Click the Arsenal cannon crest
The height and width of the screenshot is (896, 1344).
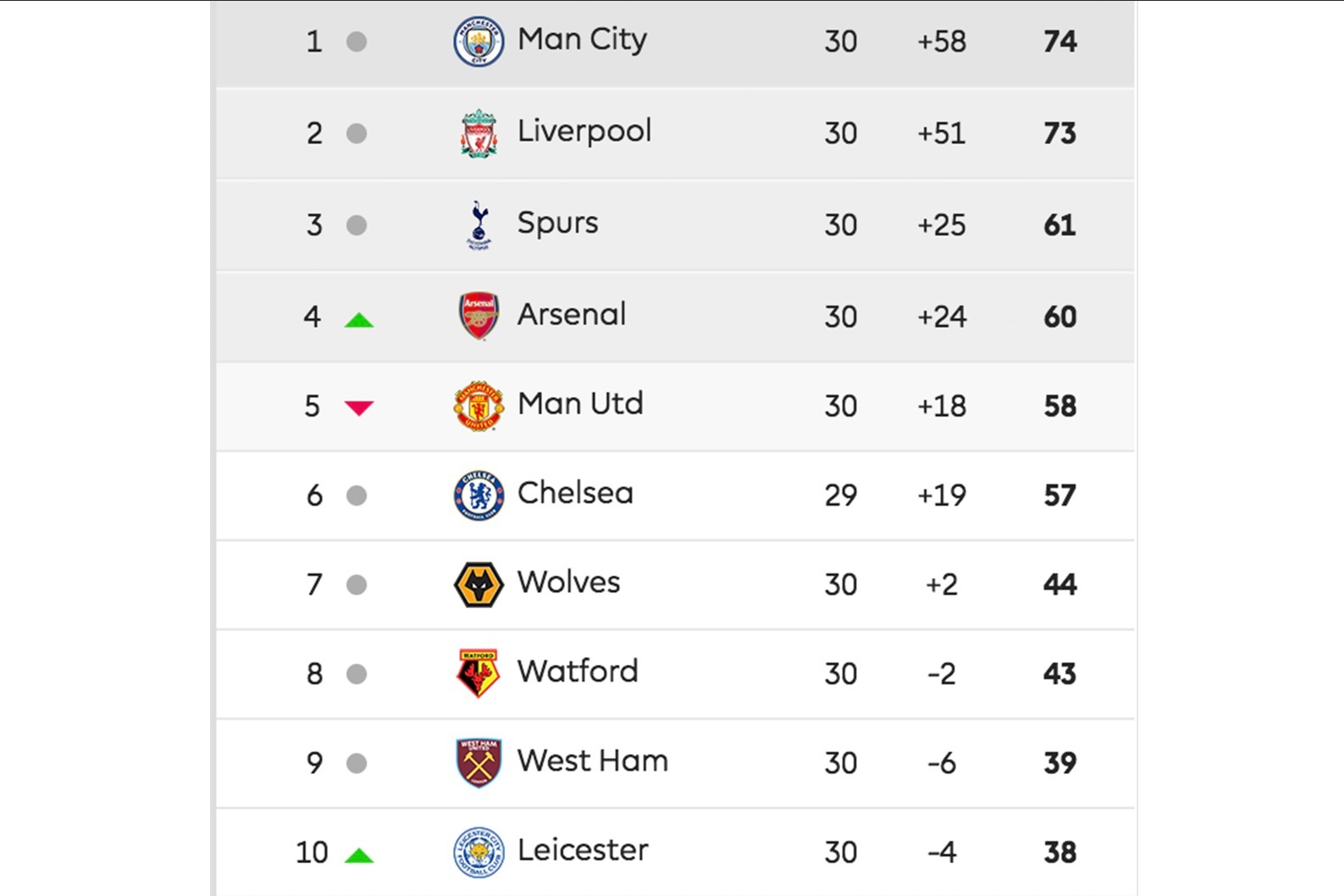[478, 316]
